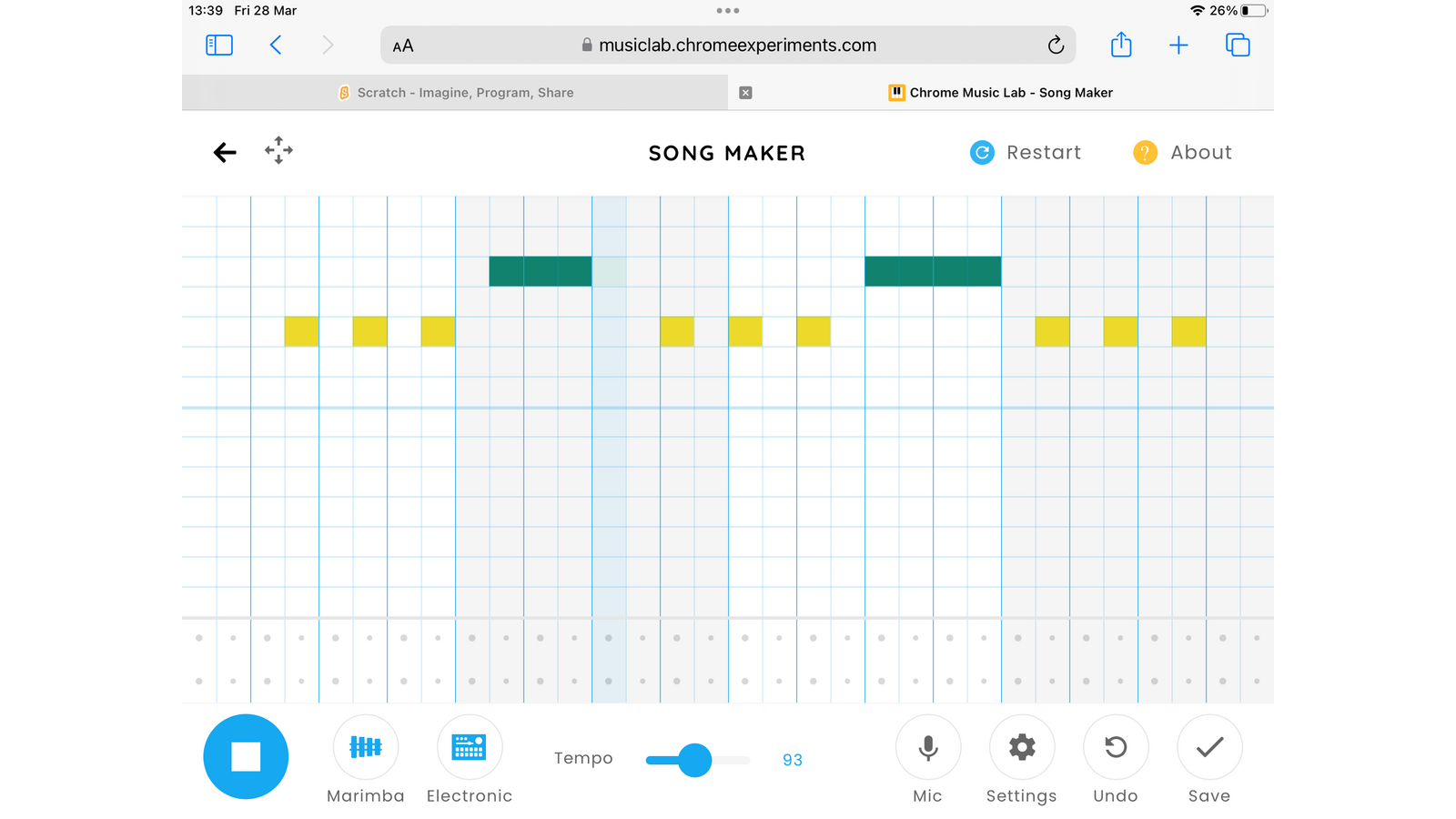Open Song Maker Settings gear

1022,747
